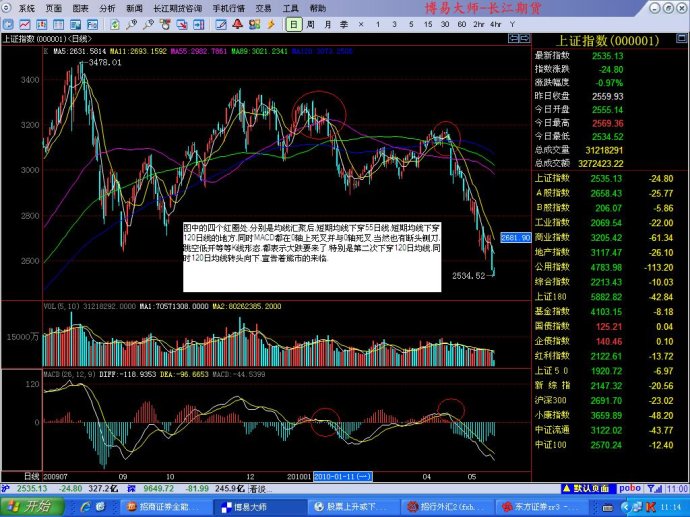Open the line trend chart toolbar icon
This screenshot has width=690, height=517.
click(25, 24)
